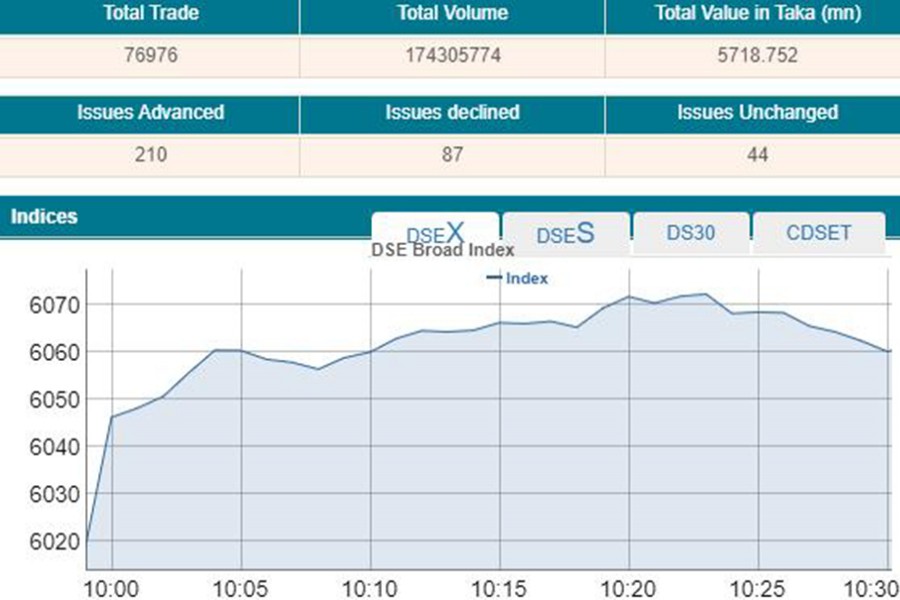This screenshot has width=900, height=600.
Task: Click the Total Value in Taka header
Action: coord(757,14)
